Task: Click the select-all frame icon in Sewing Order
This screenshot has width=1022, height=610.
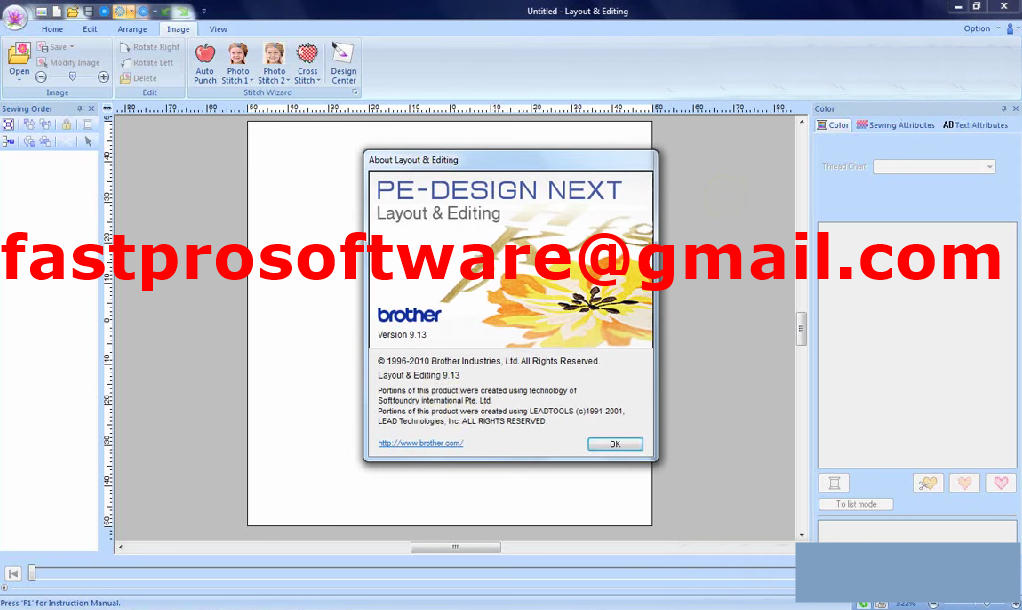Action: click(8, 124)
